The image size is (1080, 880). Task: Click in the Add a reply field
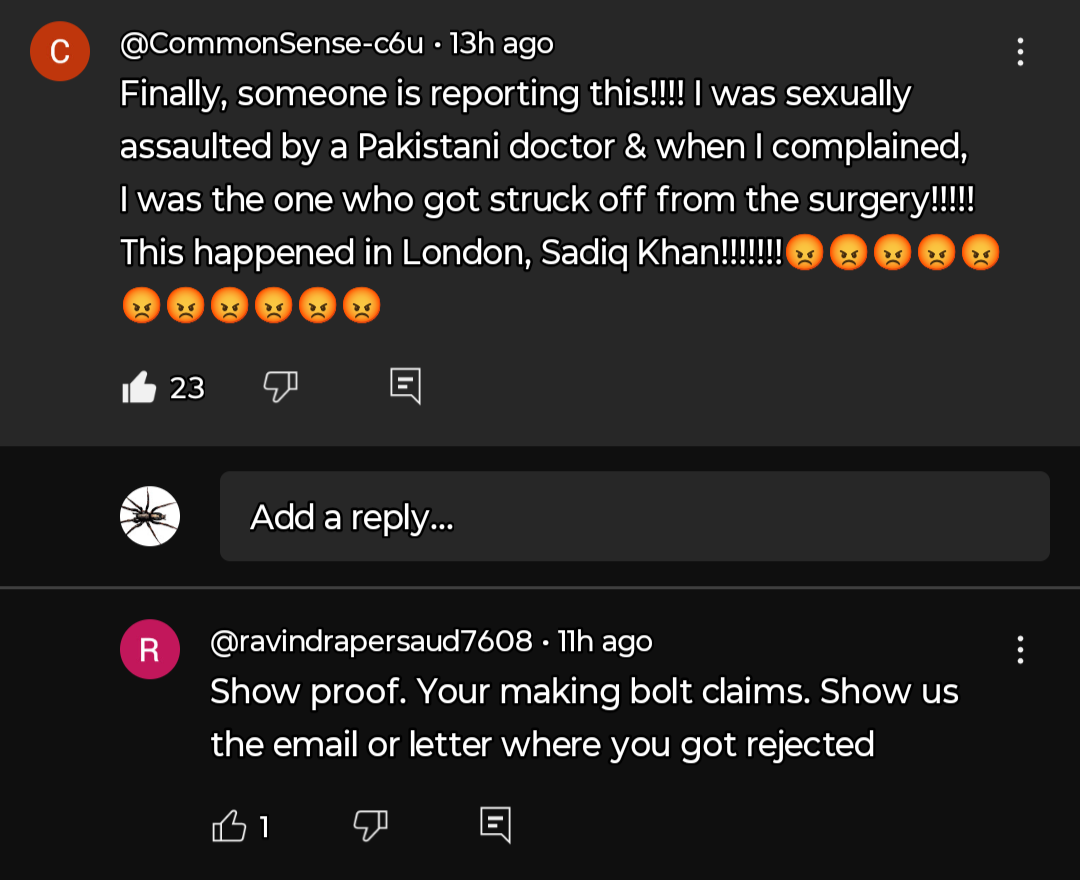click(634, 516)
